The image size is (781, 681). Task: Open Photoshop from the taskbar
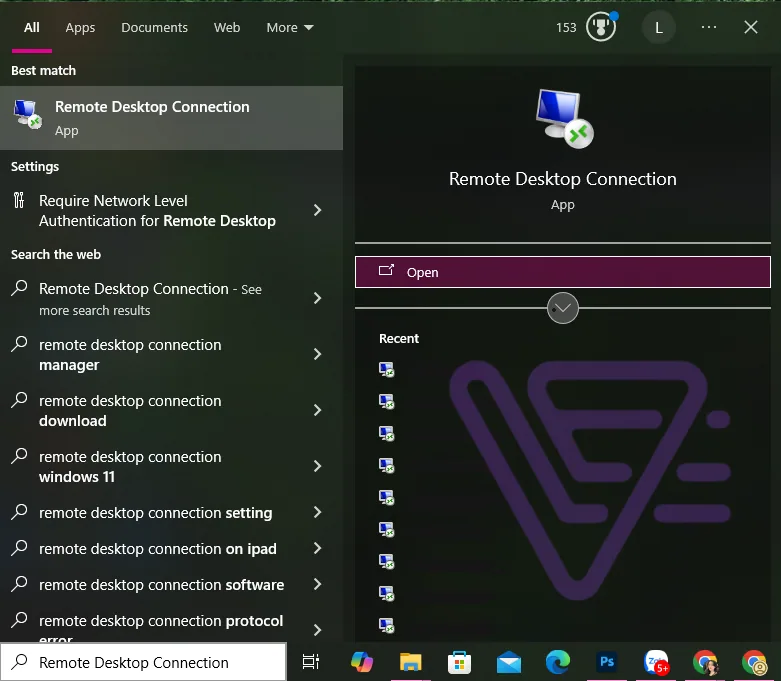click(x=606, y=662)
